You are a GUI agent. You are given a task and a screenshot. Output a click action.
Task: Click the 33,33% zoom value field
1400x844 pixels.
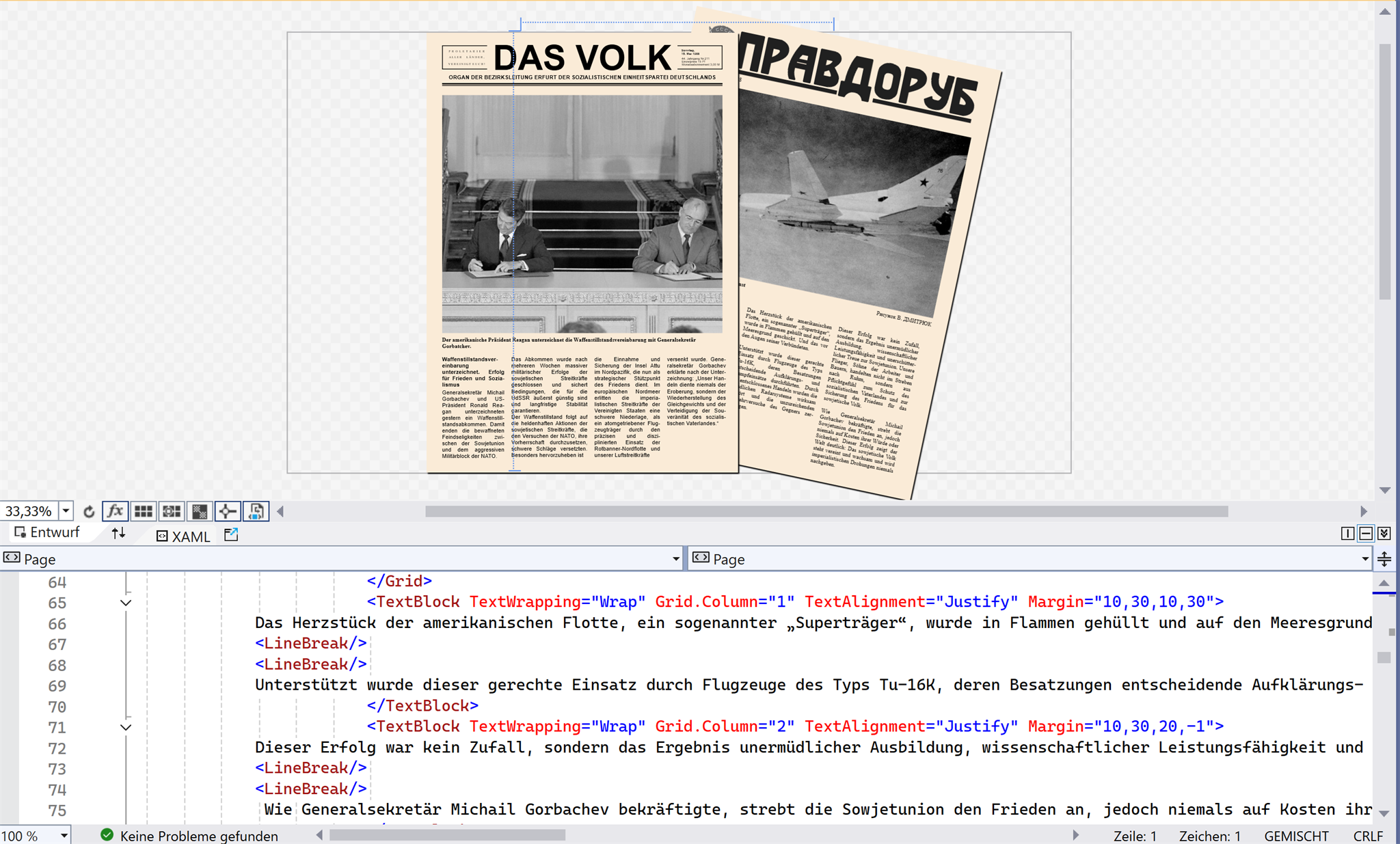[x=29, y=511]
